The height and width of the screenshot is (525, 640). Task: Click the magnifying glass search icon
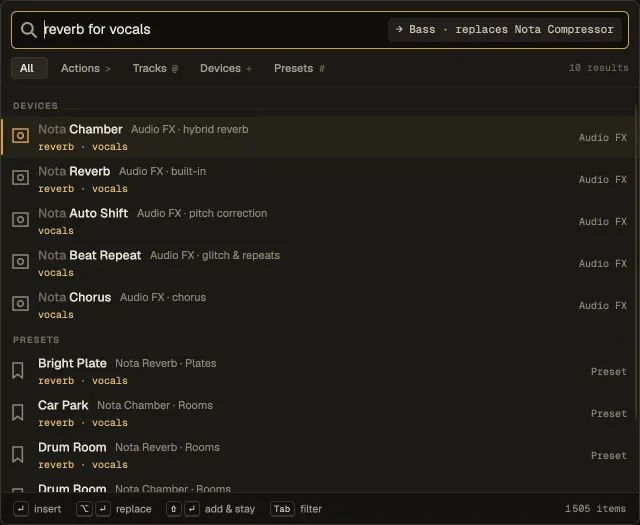(29, 30)
